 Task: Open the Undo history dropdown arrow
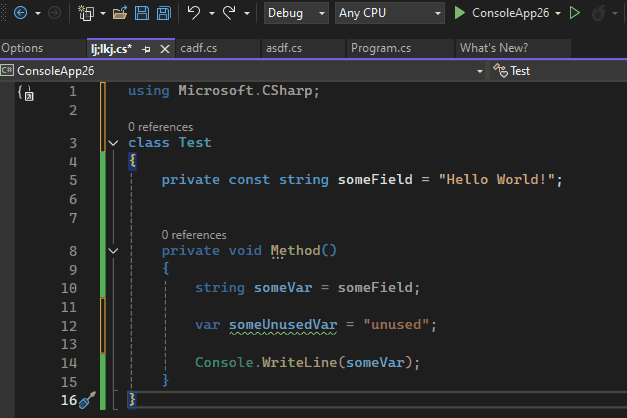212,13
